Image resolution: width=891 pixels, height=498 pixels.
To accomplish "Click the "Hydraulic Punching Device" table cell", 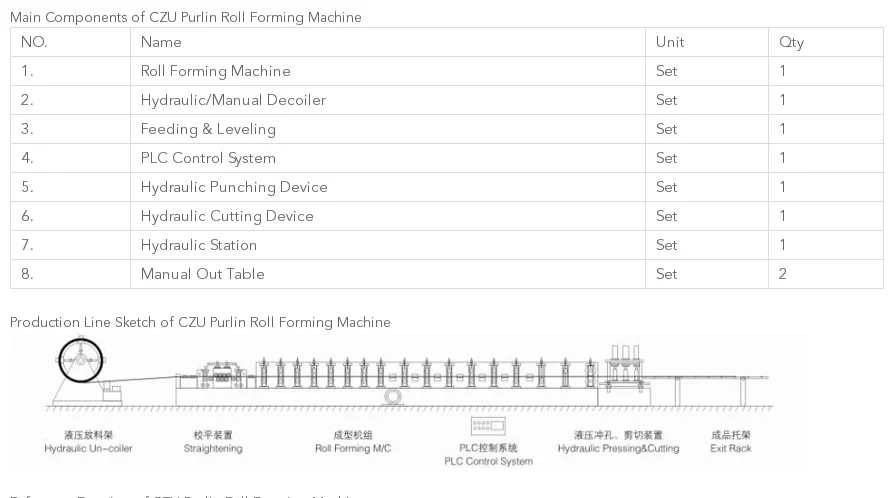I will coord(234,187).
